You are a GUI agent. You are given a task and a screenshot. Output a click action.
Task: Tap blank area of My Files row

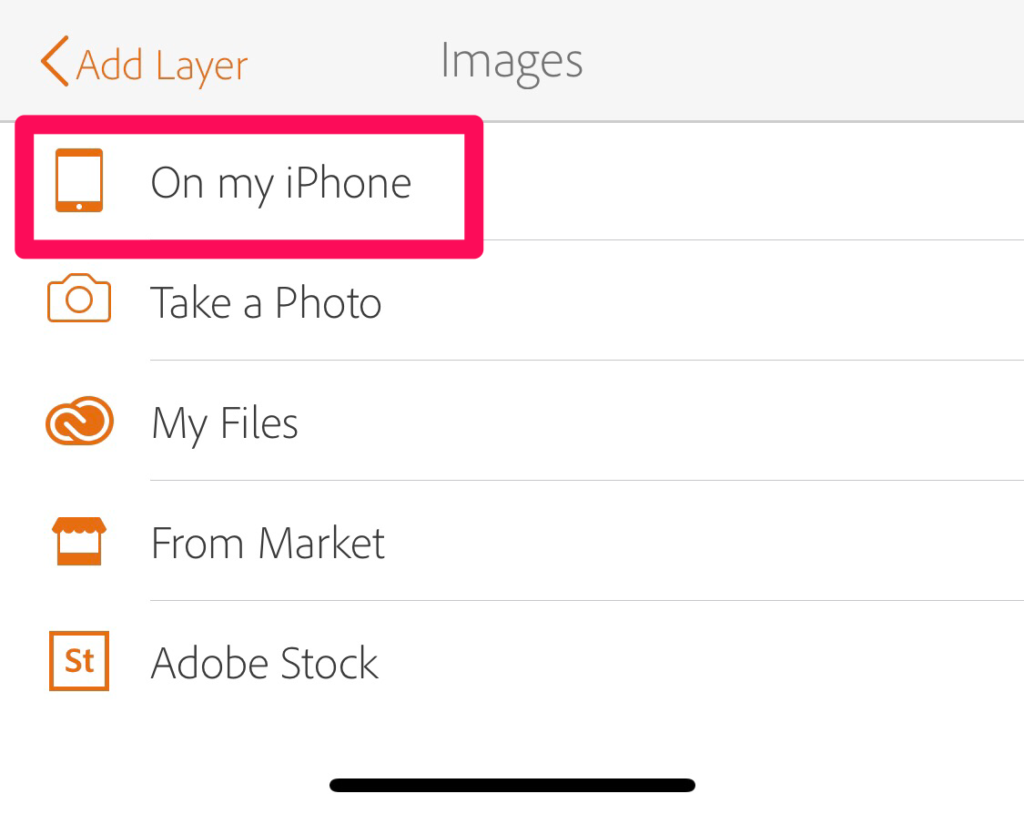[x=653, y=421]
